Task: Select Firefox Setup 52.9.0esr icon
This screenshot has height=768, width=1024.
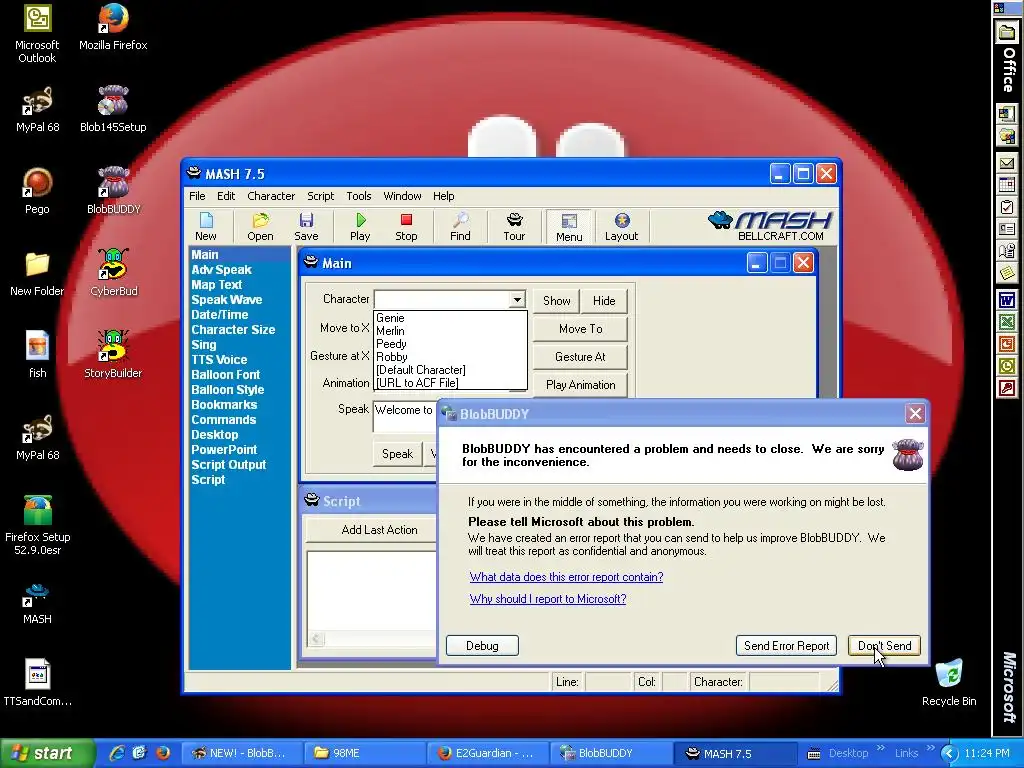Action: pyautogui.click(x=37, y=525)
